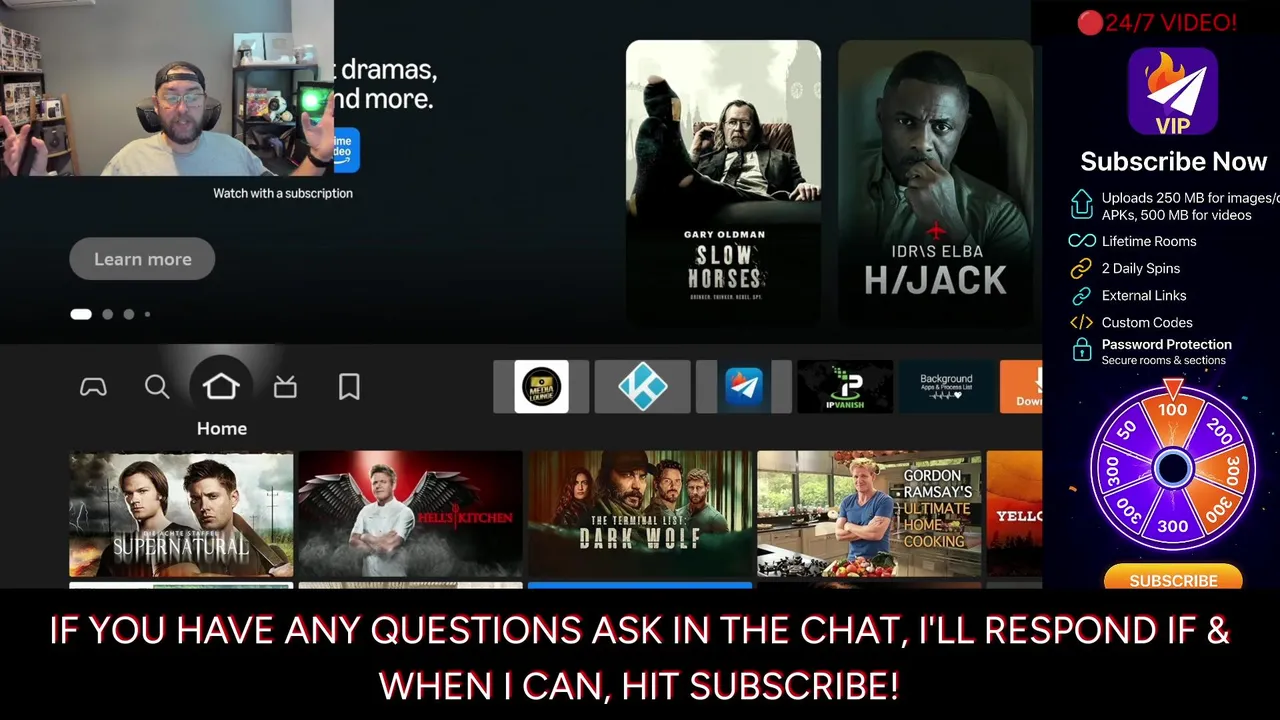Launch the IPVanish app icon

click(845, 387)
